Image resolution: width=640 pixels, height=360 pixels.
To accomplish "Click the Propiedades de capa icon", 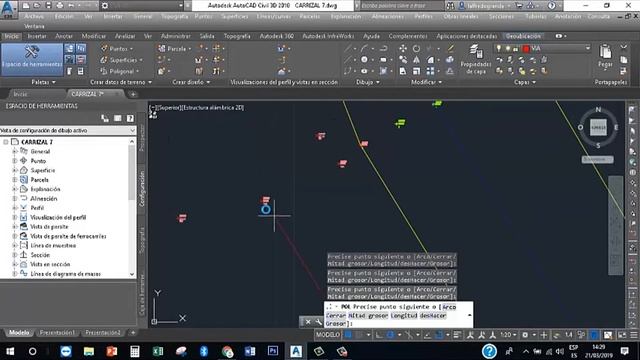I will pyautogui.click(x=475, y=52).
